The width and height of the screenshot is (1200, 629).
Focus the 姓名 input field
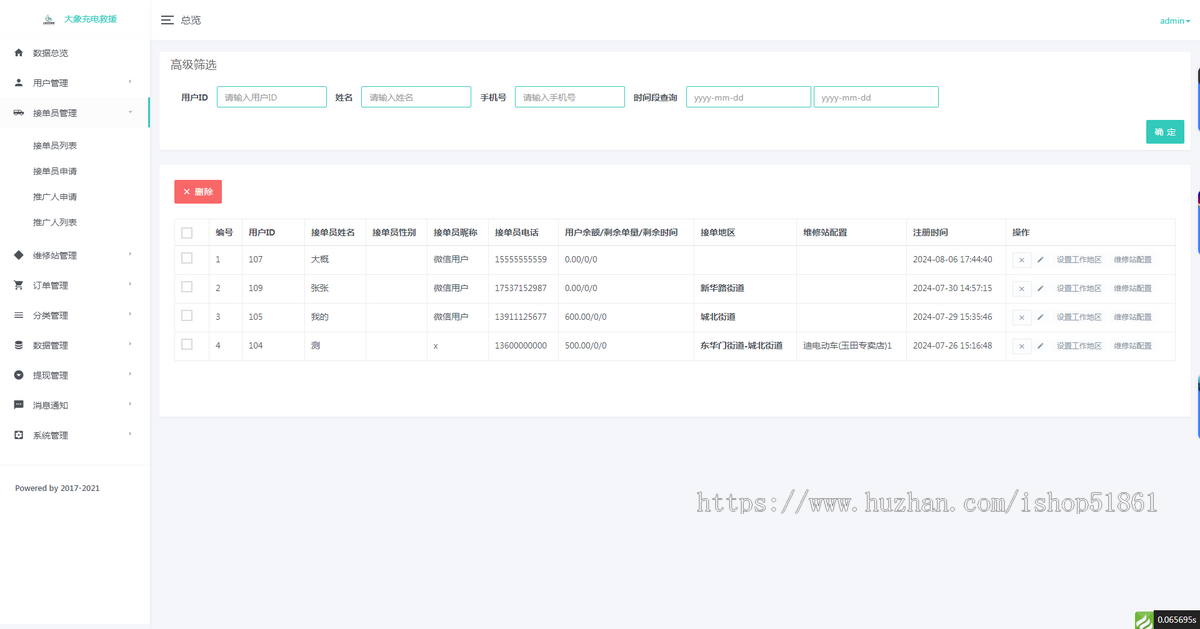(x=416, y=97)
